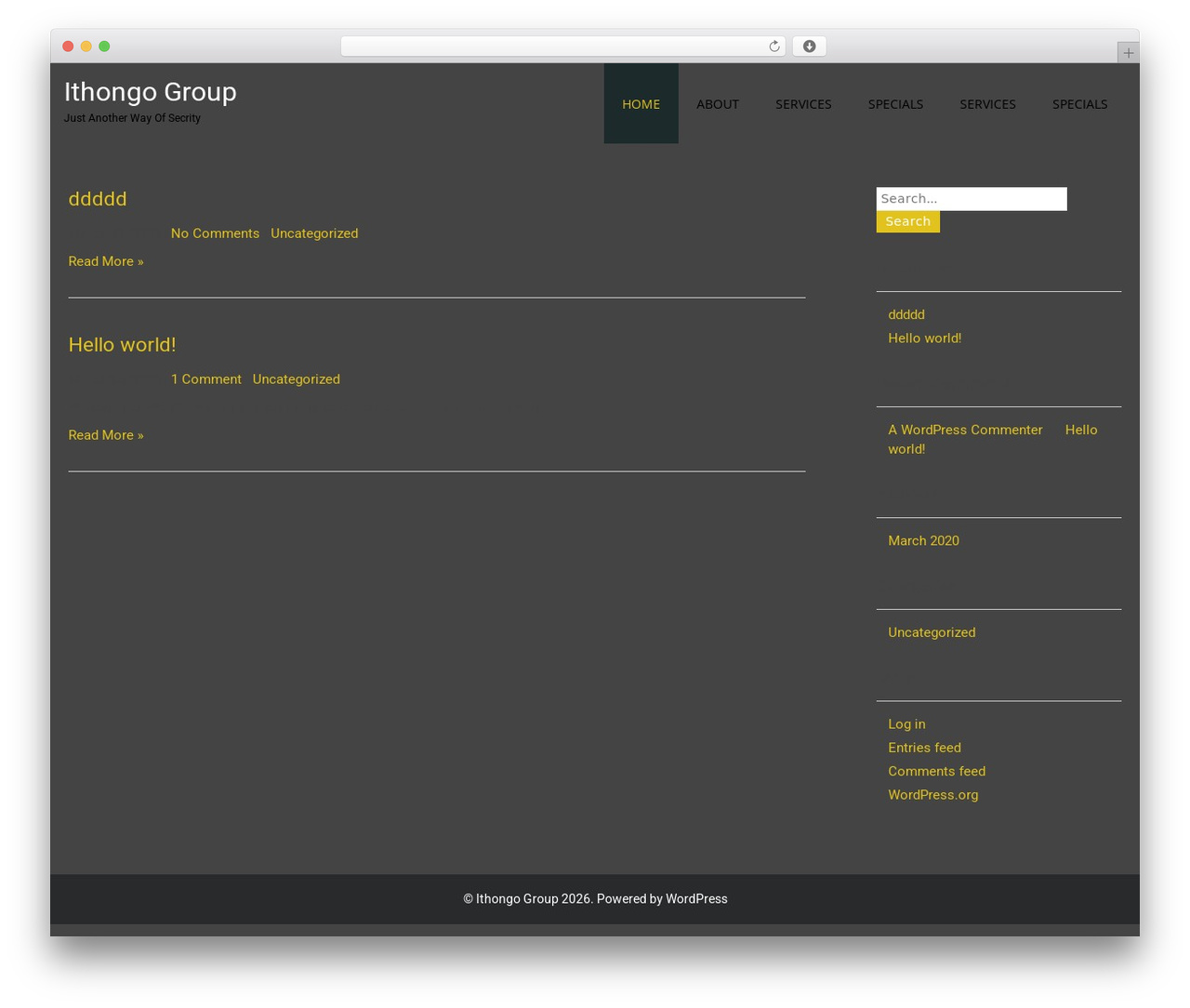Open the browser downloads icon
This screenshot has width=1190, height=1008.
(809, 46)
